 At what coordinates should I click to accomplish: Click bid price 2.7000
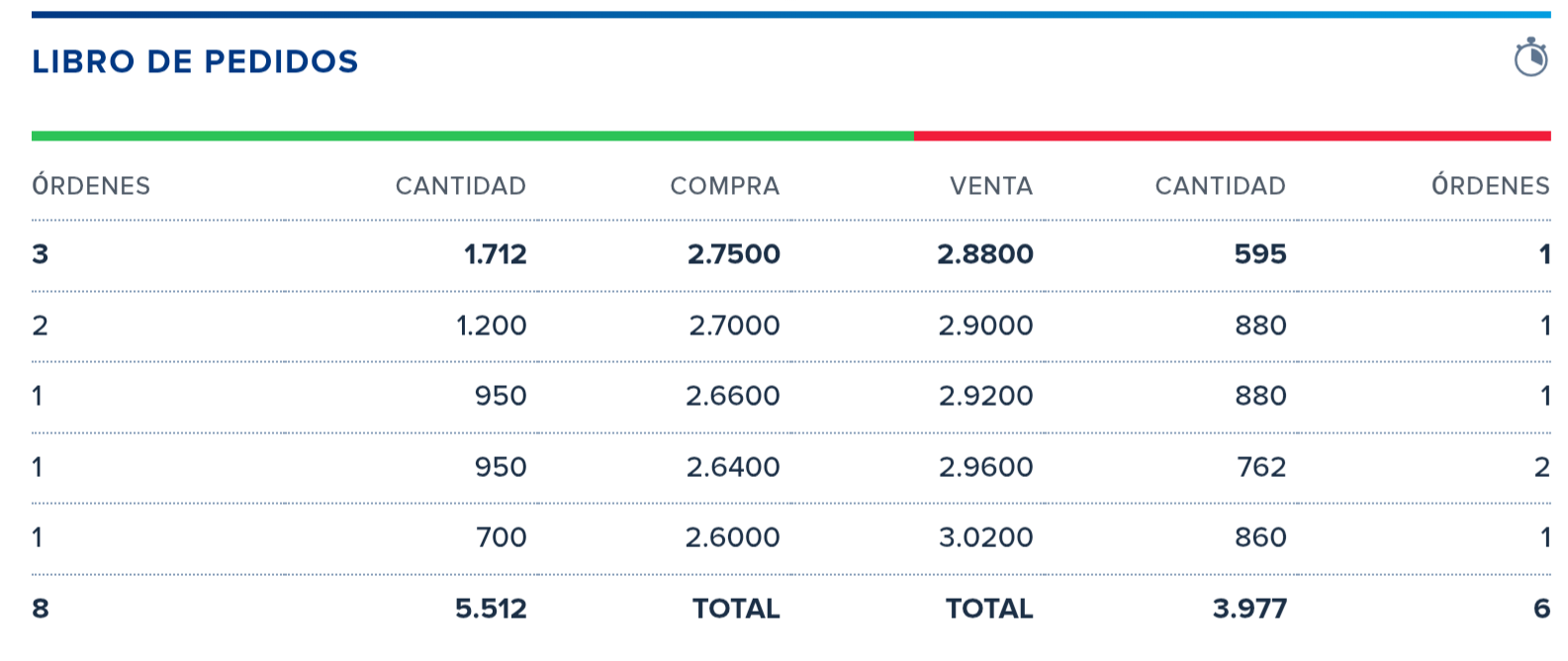pyautogui.click(x=734, y=326)
